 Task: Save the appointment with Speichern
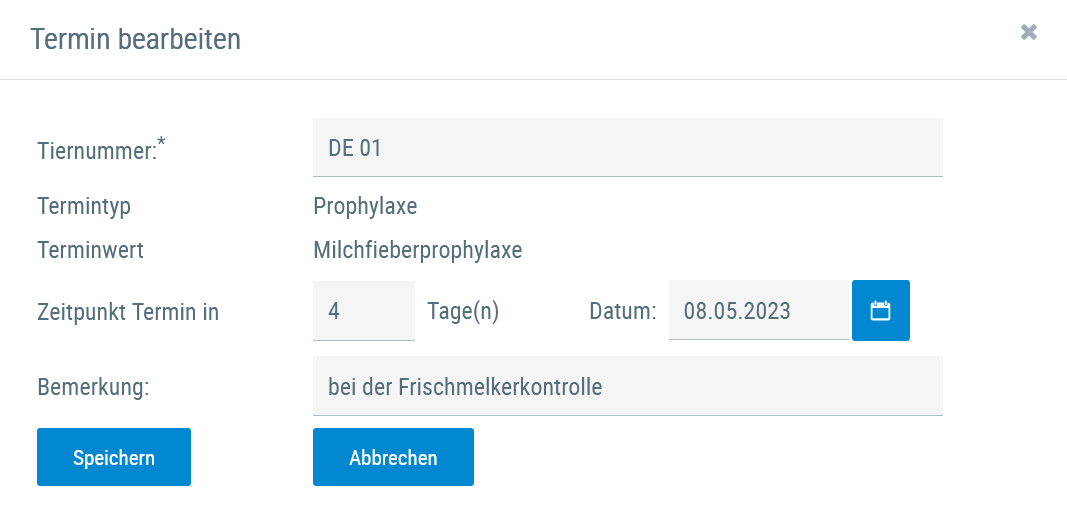click(114, 458)
